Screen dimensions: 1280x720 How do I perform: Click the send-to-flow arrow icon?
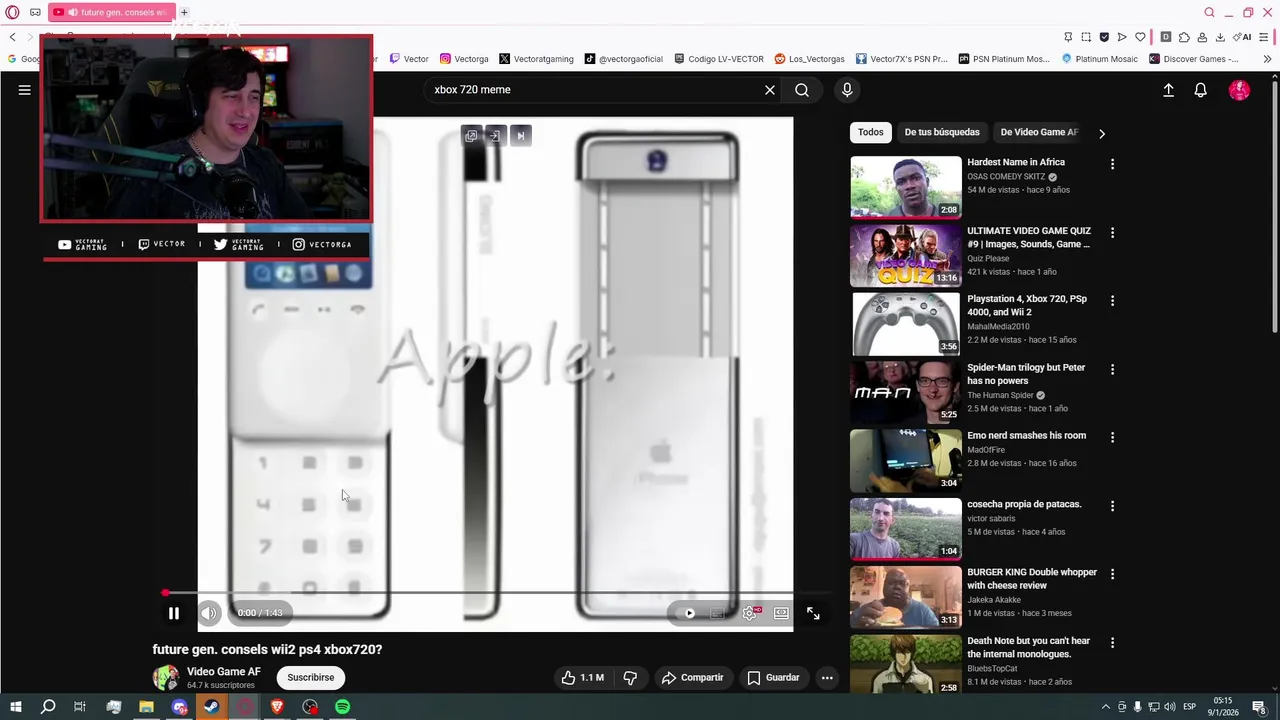click(1122, 37)
